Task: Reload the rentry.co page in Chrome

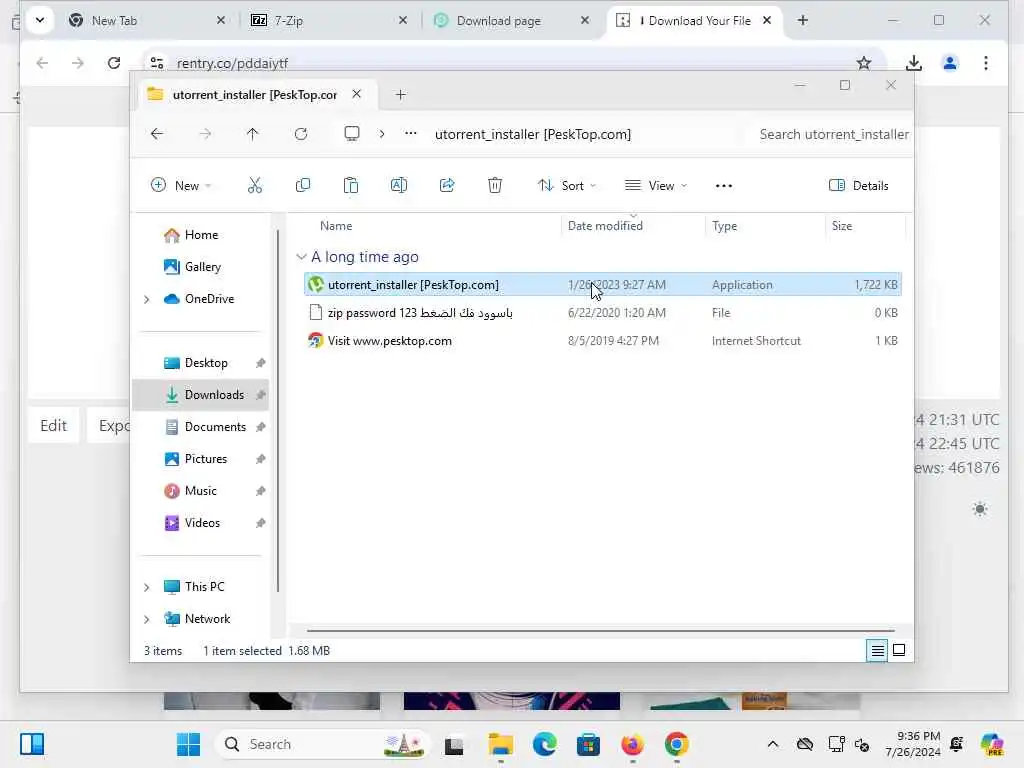Action: 114,63
